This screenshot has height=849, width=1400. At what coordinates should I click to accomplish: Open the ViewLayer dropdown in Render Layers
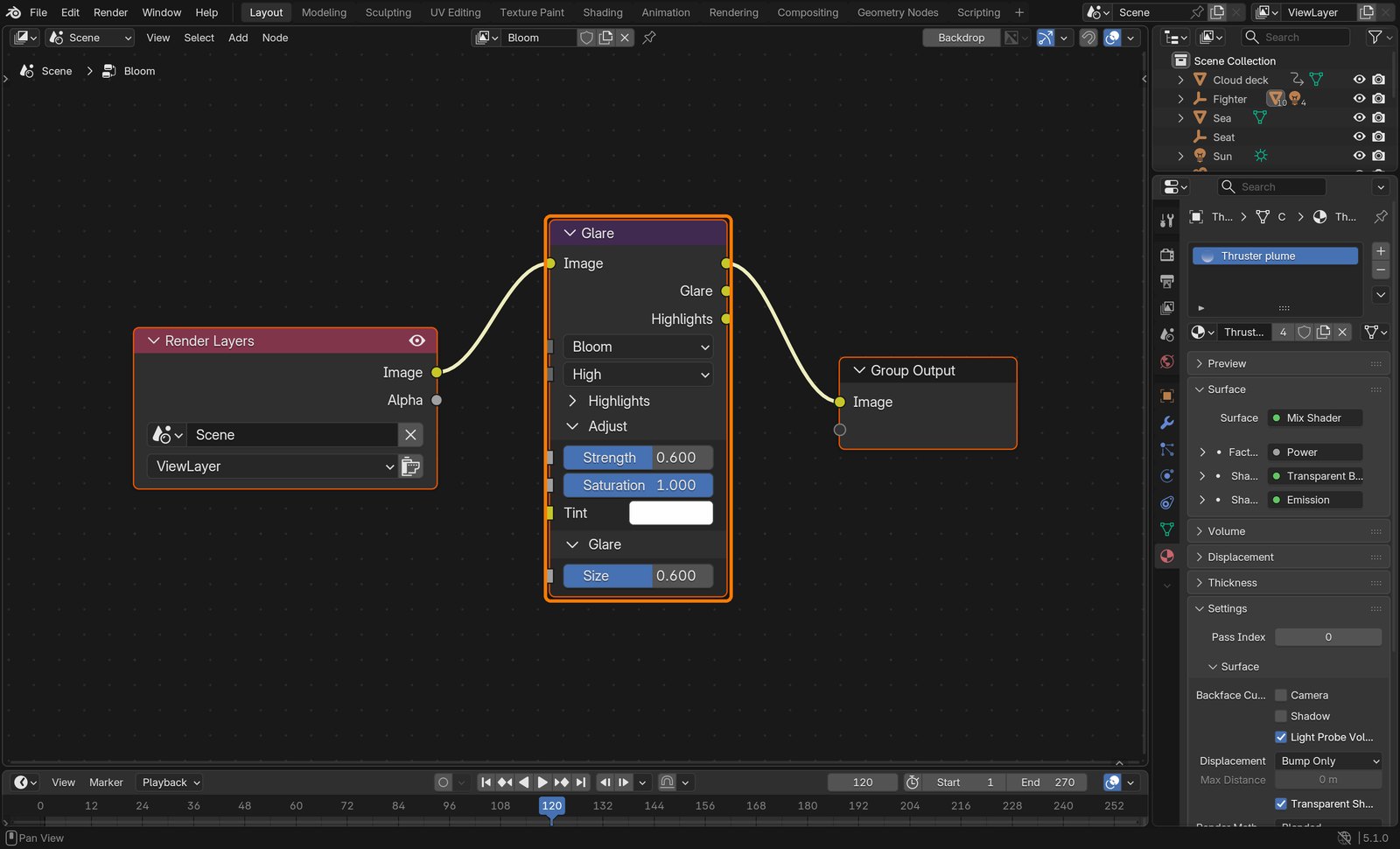pyautogui.click(x=274, y=467)
